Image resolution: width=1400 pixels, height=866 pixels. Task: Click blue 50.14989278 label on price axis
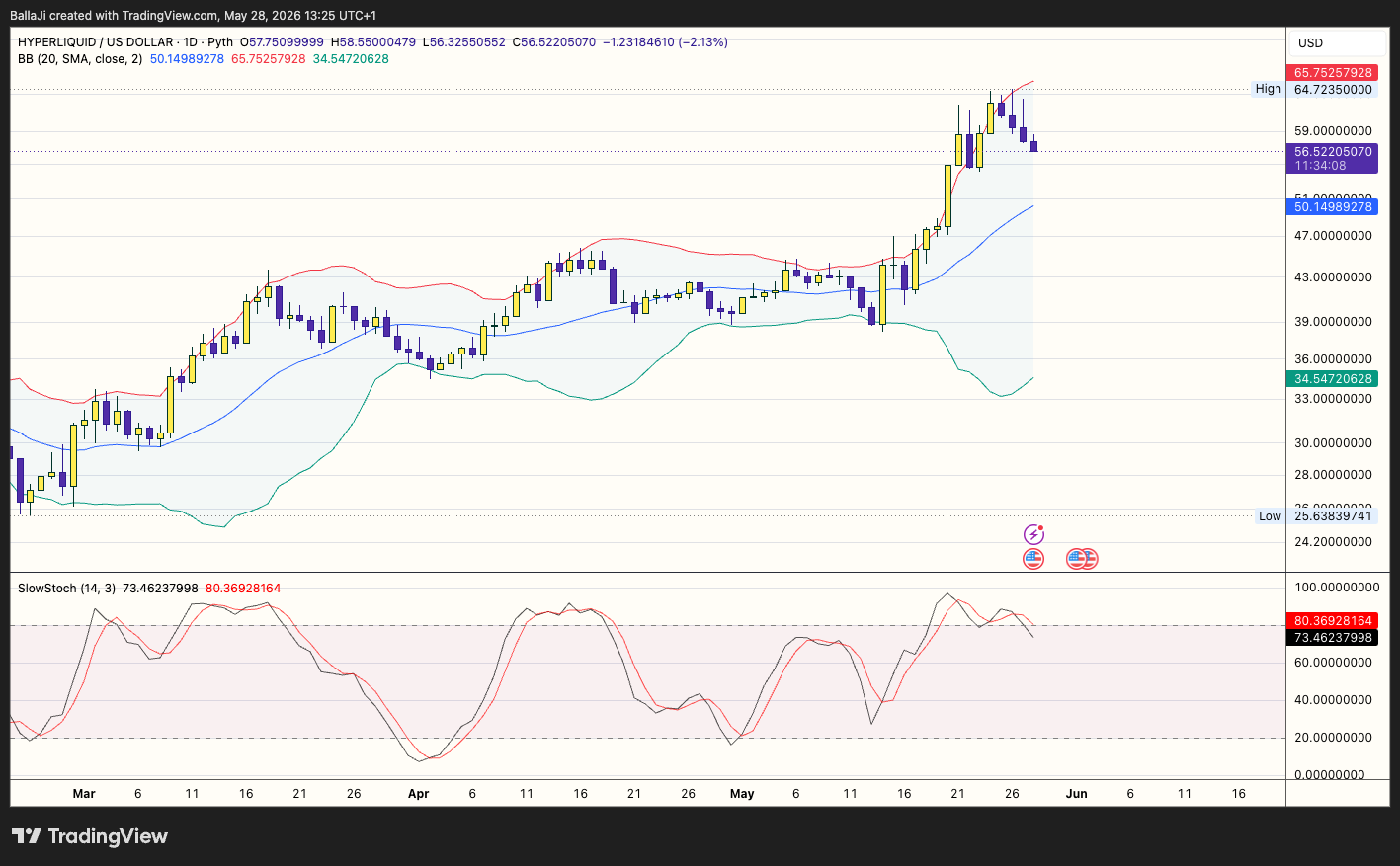[1333, 207]
